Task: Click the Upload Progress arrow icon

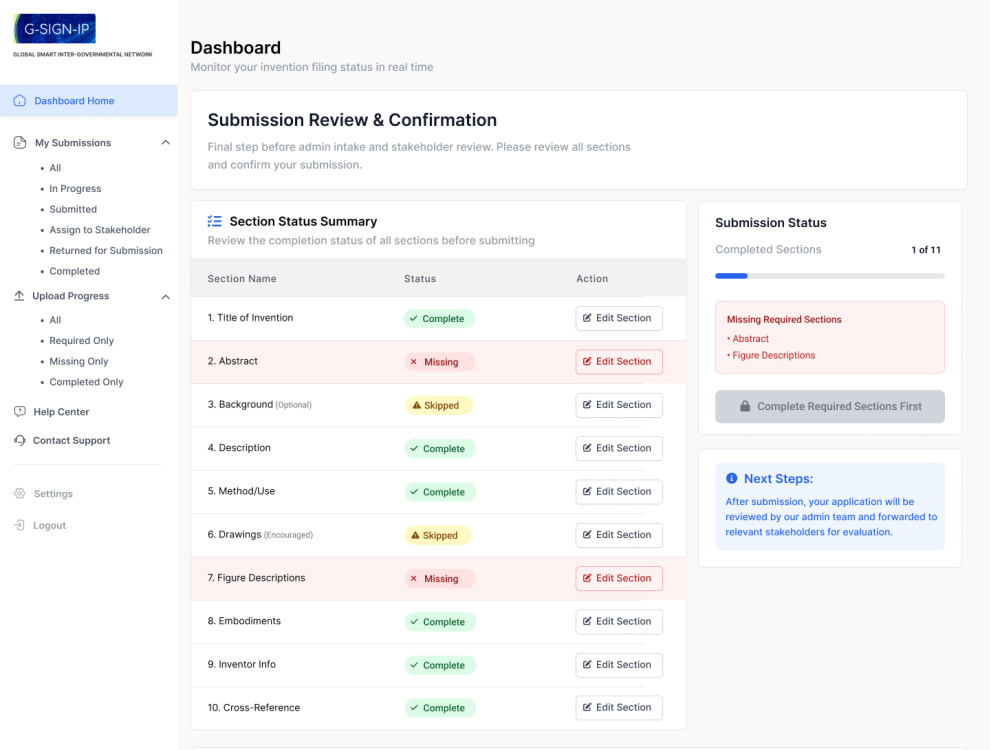Action: tap(19, 296)
